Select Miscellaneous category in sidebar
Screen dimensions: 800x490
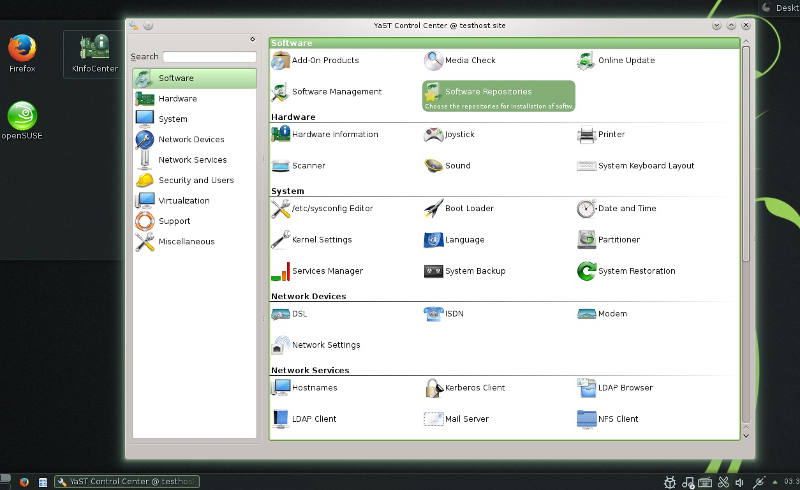(x=194, y=241)
